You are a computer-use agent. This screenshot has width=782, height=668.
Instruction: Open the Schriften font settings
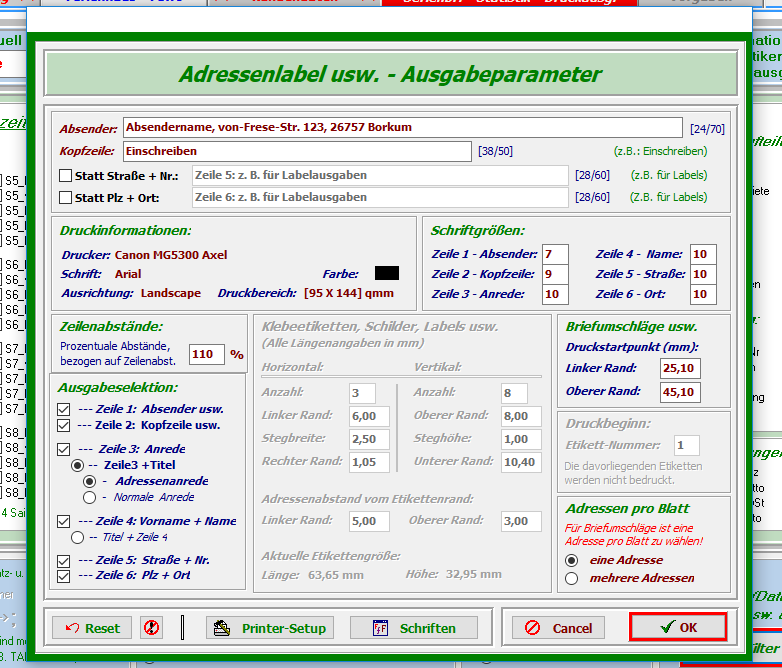416,628
